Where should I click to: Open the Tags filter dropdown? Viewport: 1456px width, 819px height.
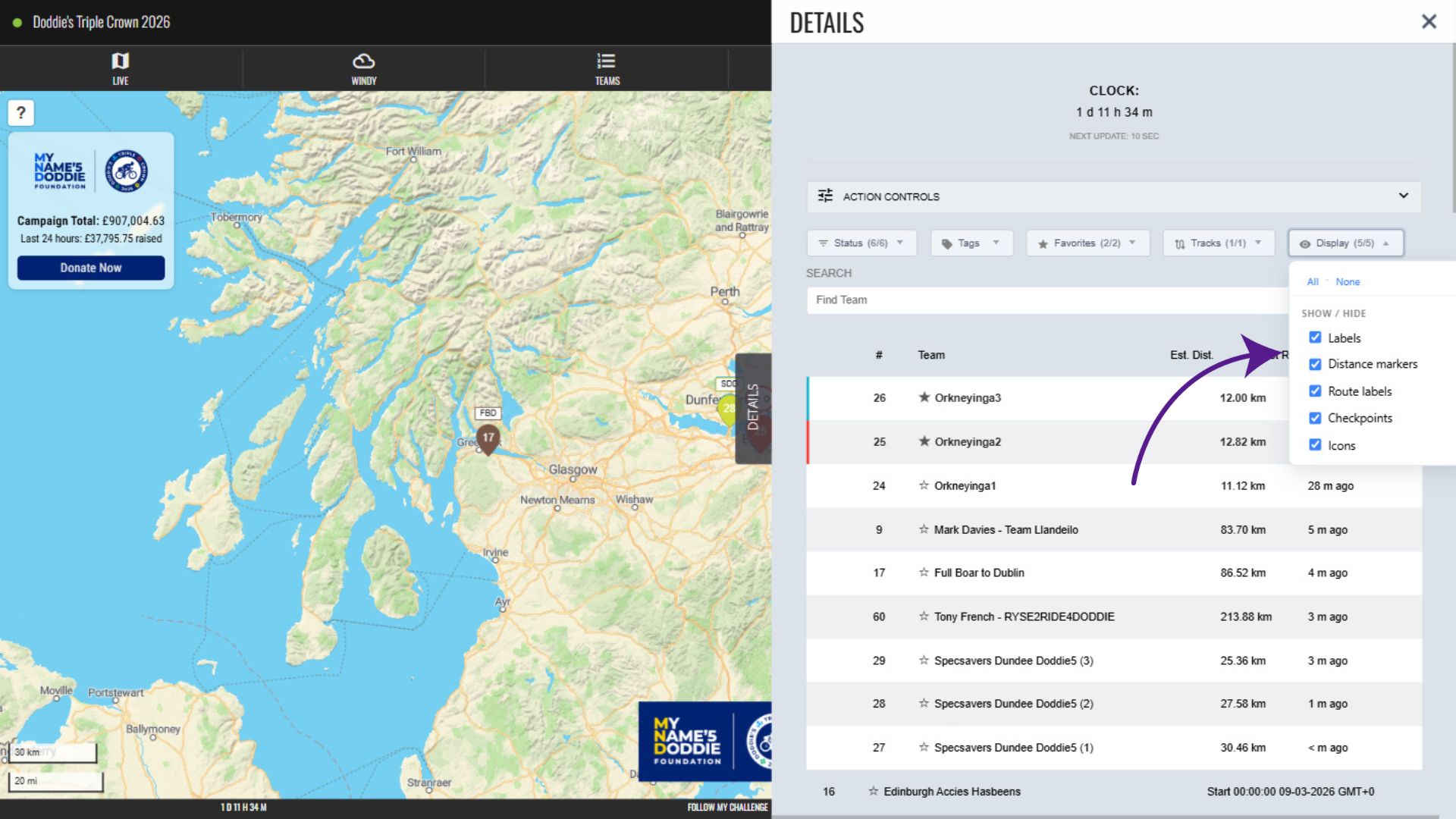pyautogui.click(x=971, y=243)
